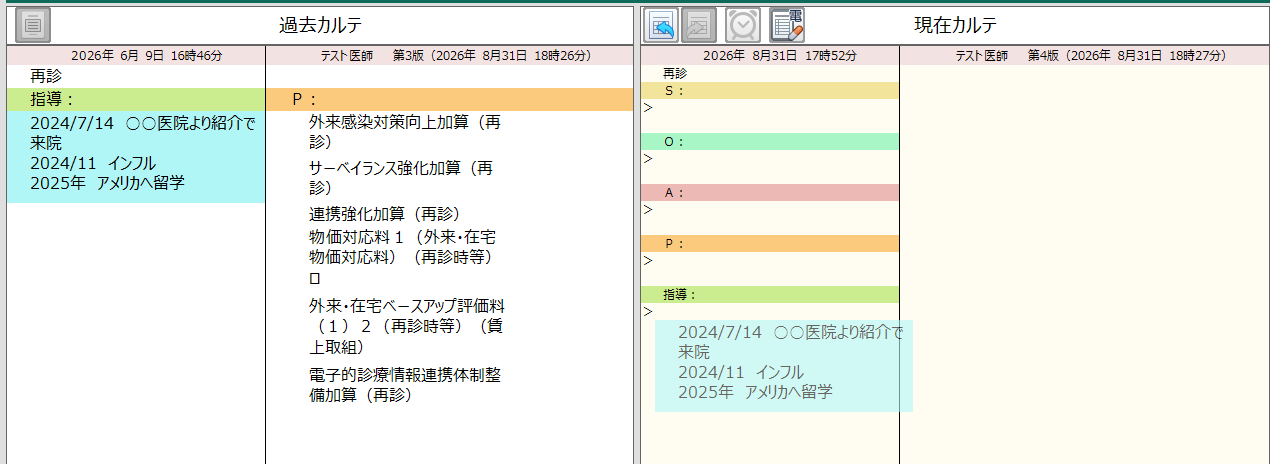Screen dimensions: 1270x464
Task: Click the input line under current chart P：
Action: 770,261
